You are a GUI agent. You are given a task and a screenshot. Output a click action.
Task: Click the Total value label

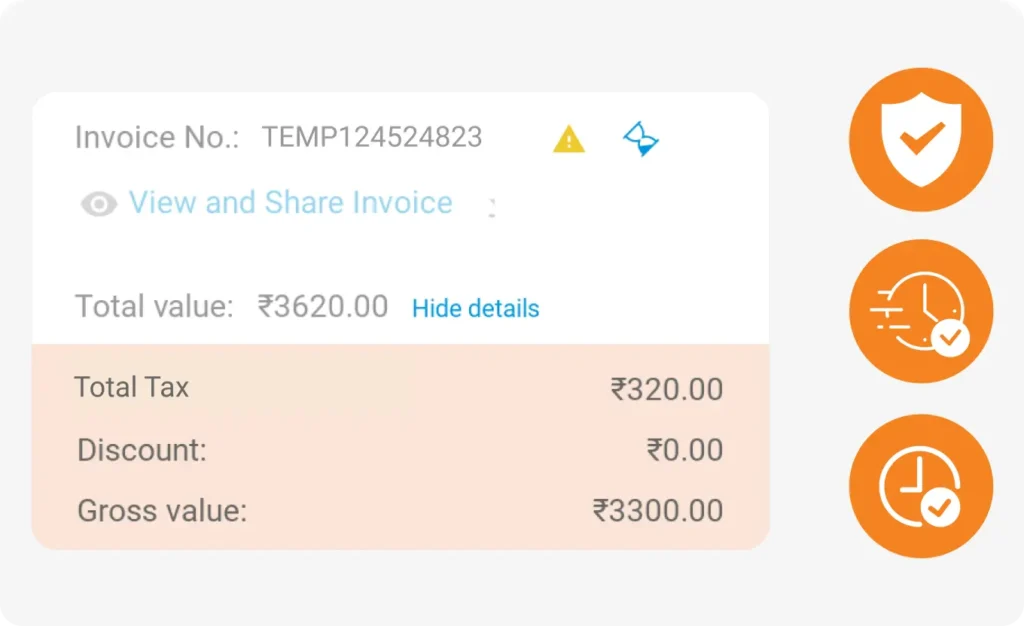coord(154,306)
